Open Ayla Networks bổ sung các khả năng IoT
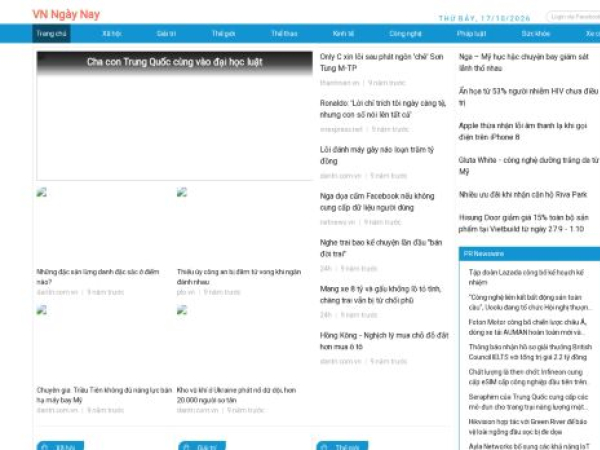The width and height of the screenshot is (600, 450). (529, 446)
